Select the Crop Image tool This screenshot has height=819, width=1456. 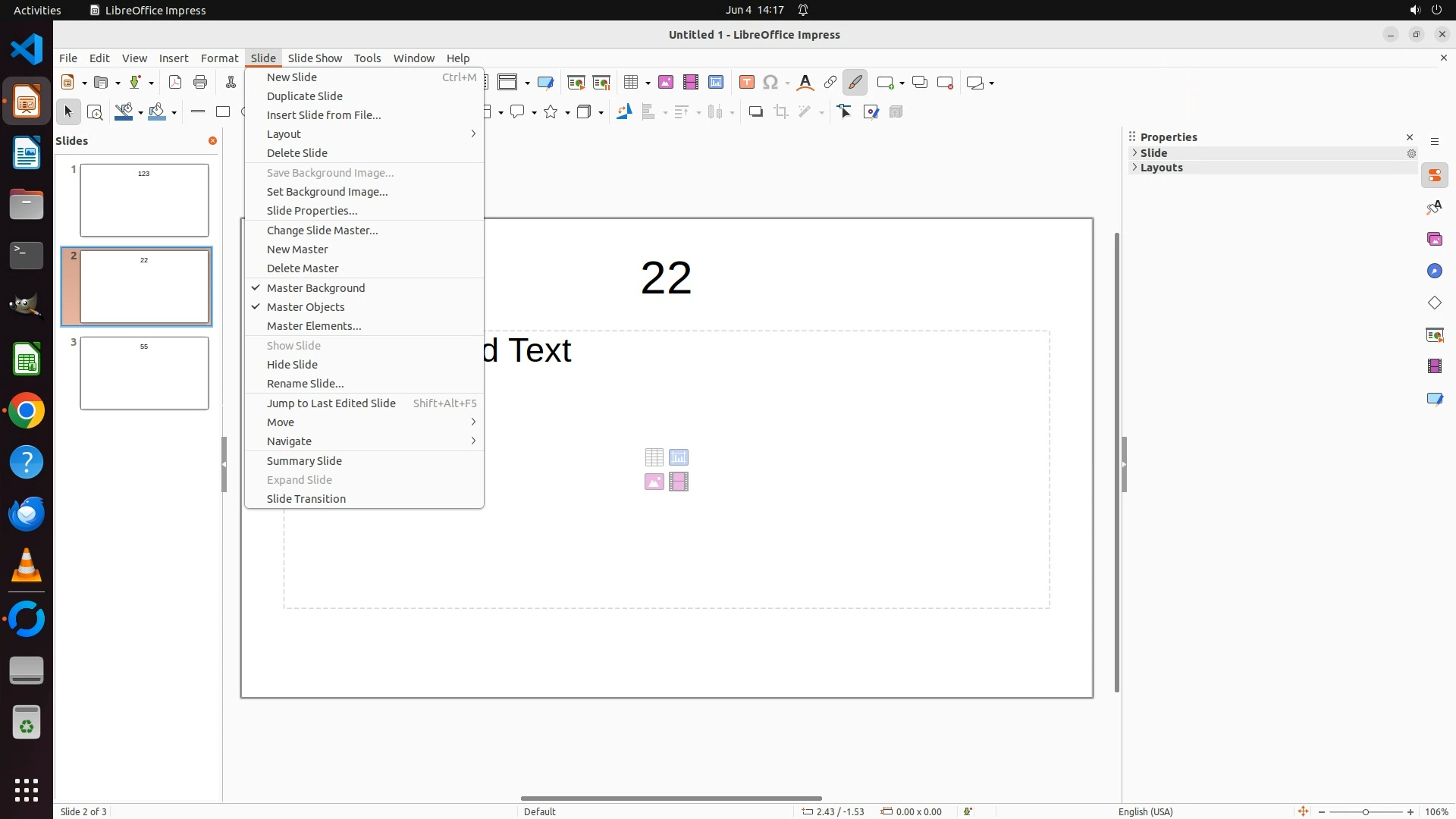pos(780,112)
